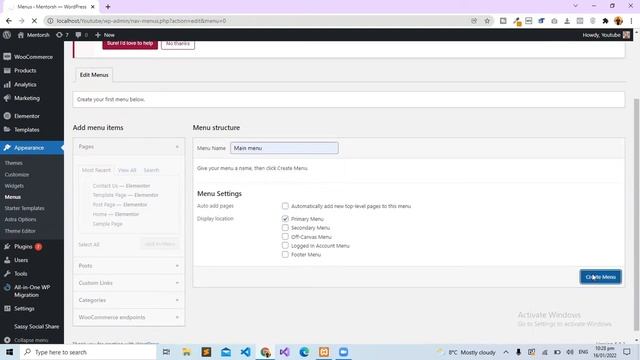Viewport: 640px width, 360px height.
Task: Dismiss with No thanks button
Action: 178,44
